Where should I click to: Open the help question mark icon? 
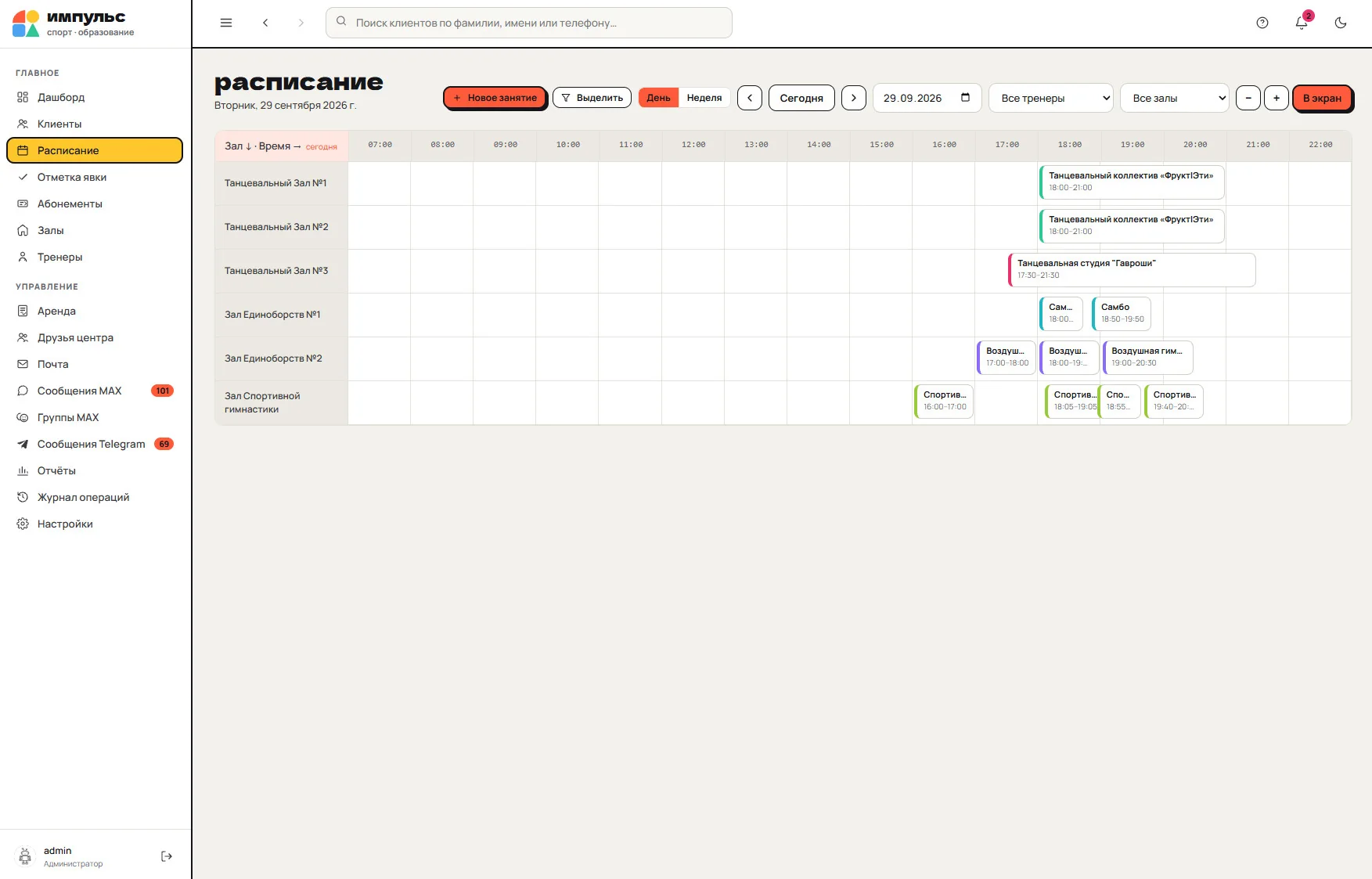tap(1262, 23)
